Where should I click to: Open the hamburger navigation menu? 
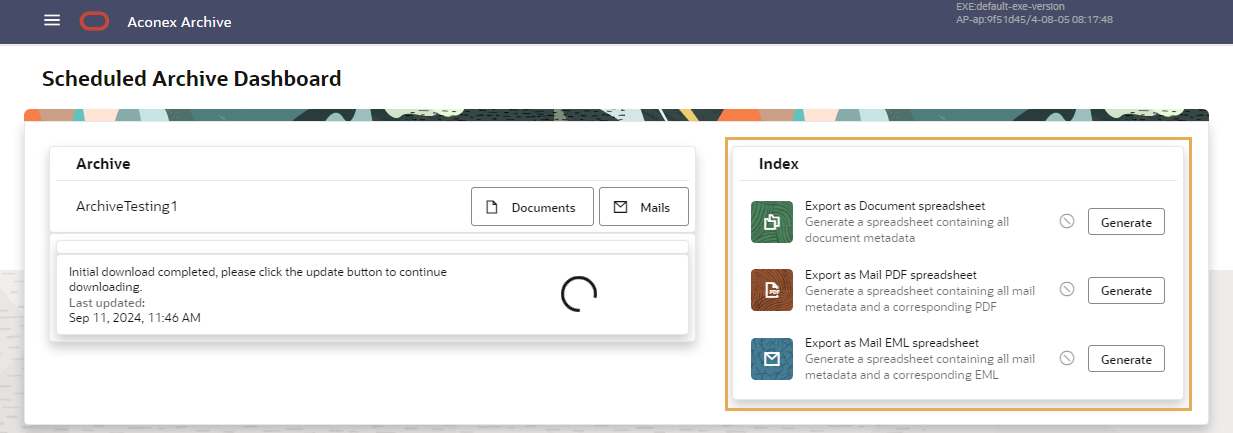click(52, 21)
